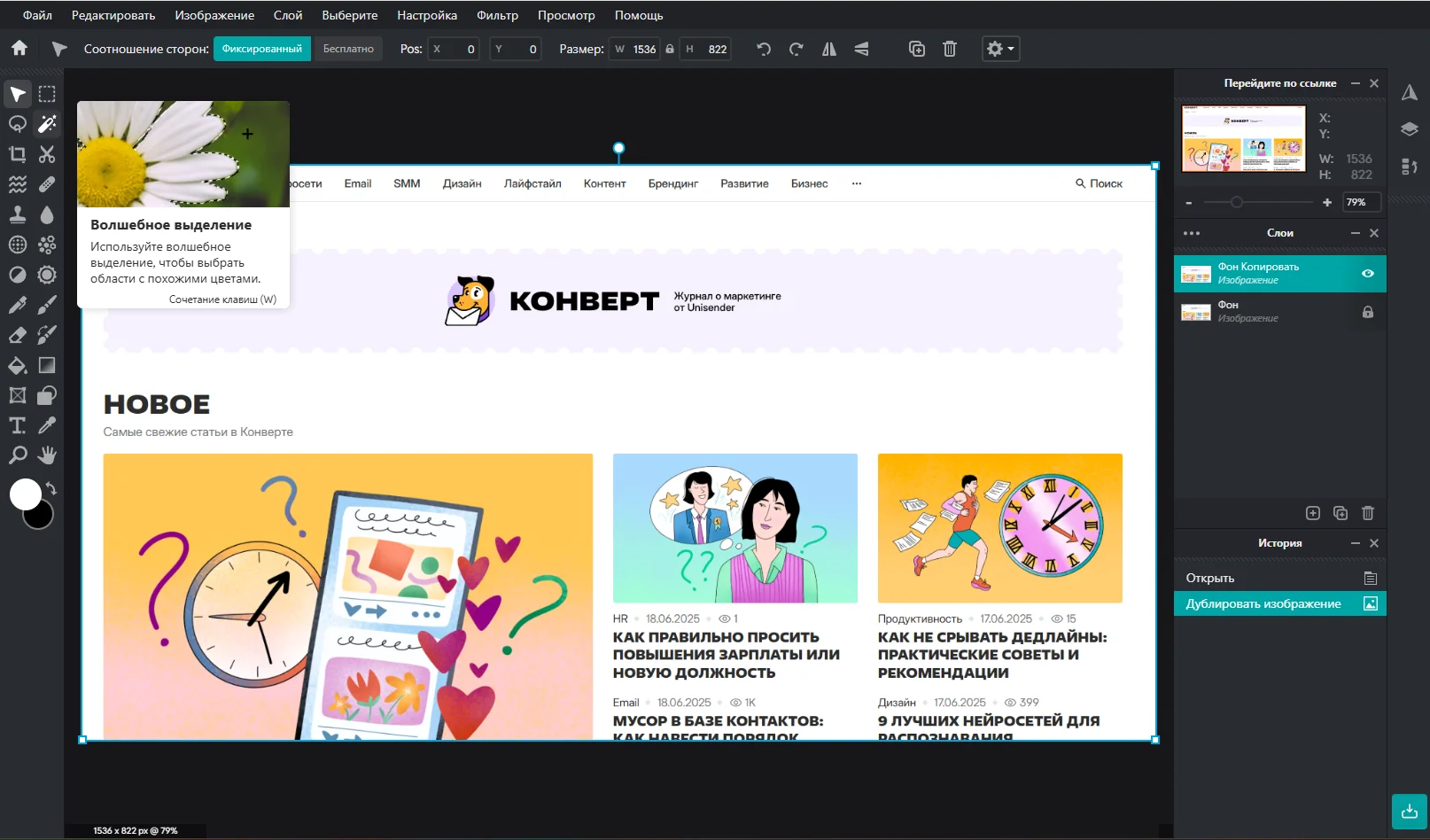Pick the Clone Stamp tool
The width and height of the screenshot is (1430, 840).
[17, 214]
